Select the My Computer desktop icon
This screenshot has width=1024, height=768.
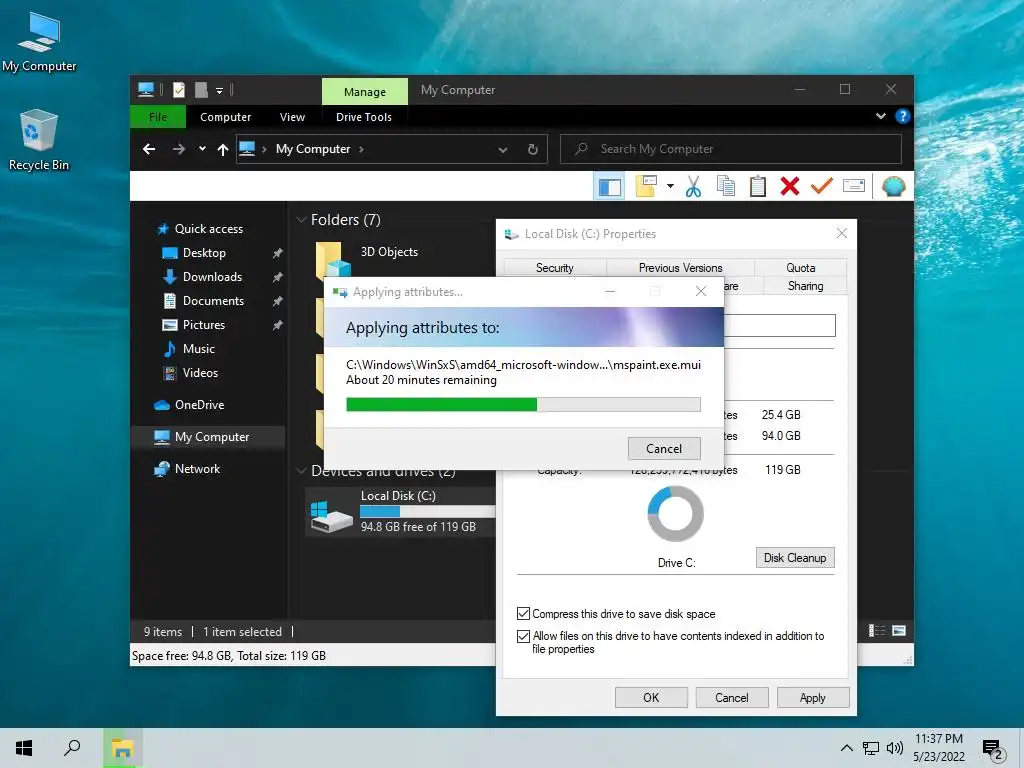39,41
